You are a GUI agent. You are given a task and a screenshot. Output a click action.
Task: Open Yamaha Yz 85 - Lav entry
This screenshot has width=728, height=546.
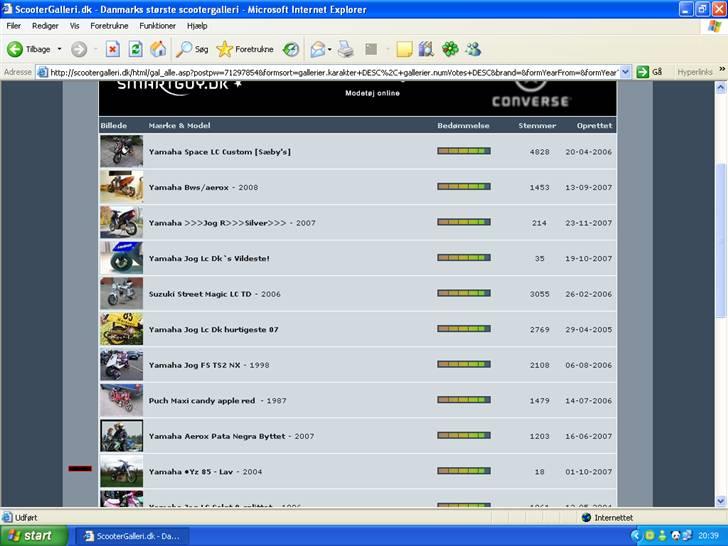pos(205,472)
